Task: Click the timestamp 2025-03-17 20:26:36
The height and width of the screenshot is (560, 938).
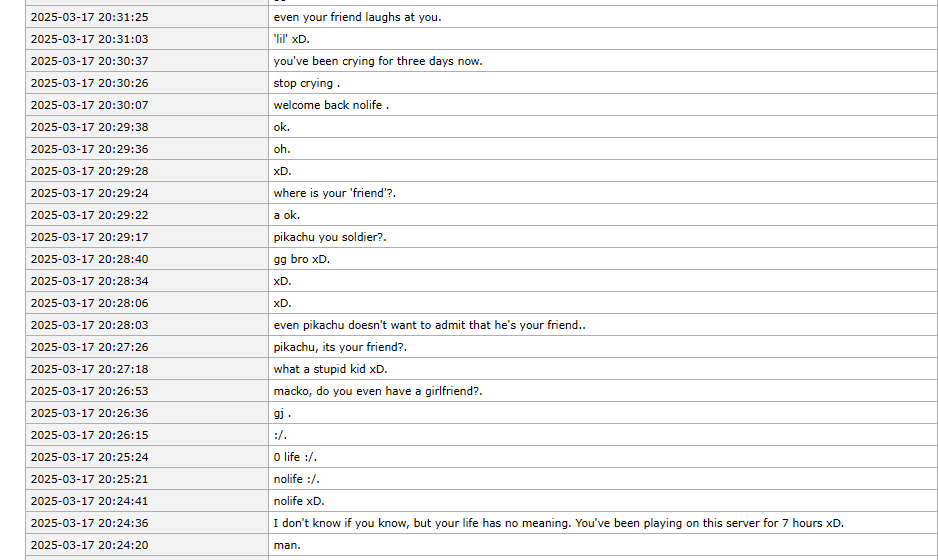Action: click(x=89, y=413)
